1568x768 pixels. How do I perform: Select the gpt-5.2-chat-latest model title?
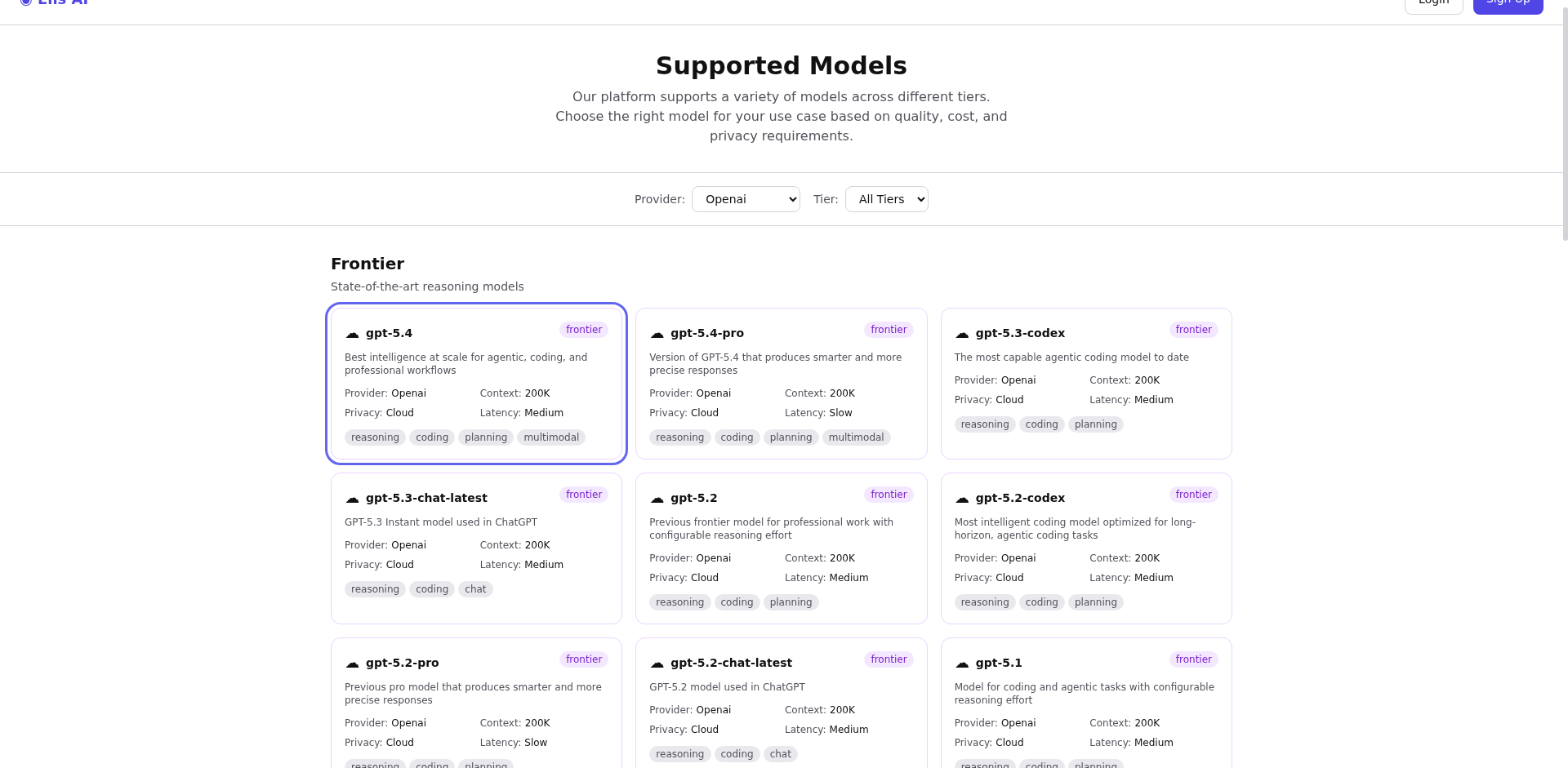point(731,663)
